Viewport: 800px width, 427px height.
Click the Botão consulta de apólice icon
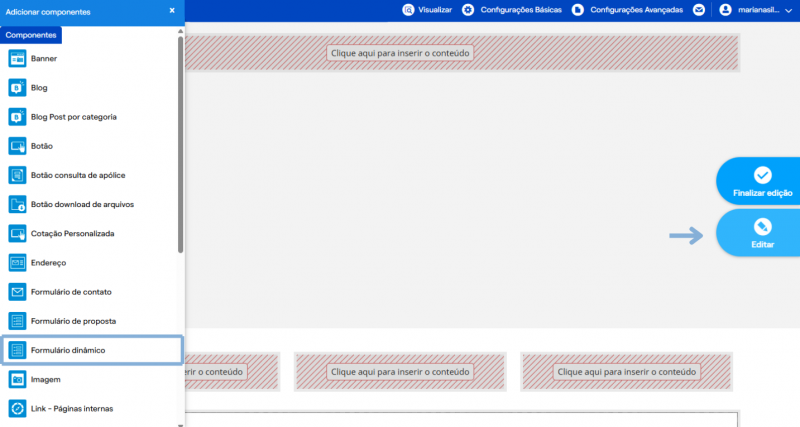[x=17, y=175]
